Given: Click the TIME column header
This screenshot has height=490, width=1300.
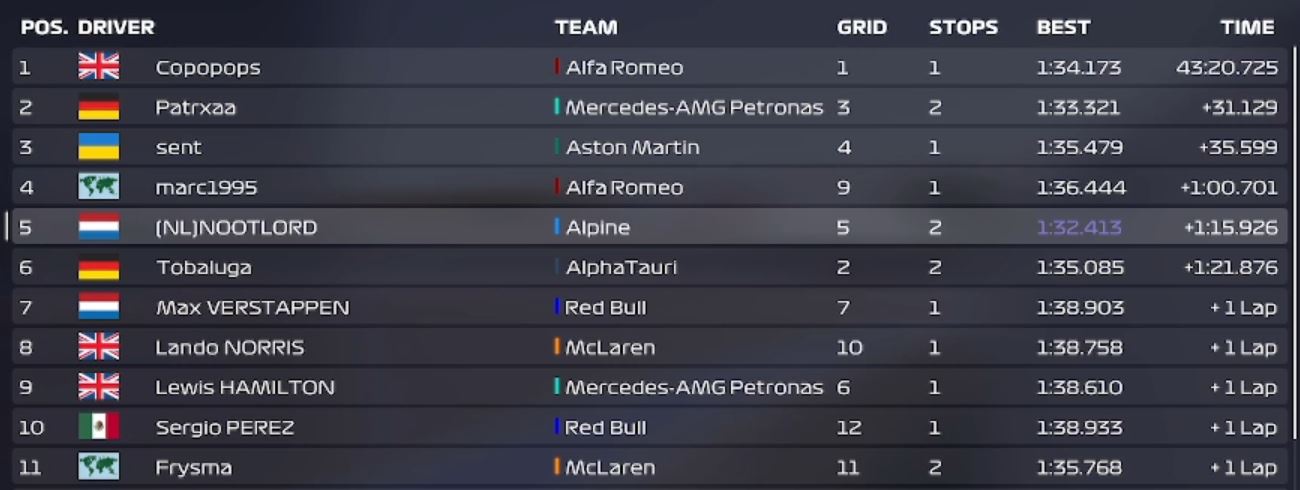Looking at the screenshot, I should coord(1247,27).
